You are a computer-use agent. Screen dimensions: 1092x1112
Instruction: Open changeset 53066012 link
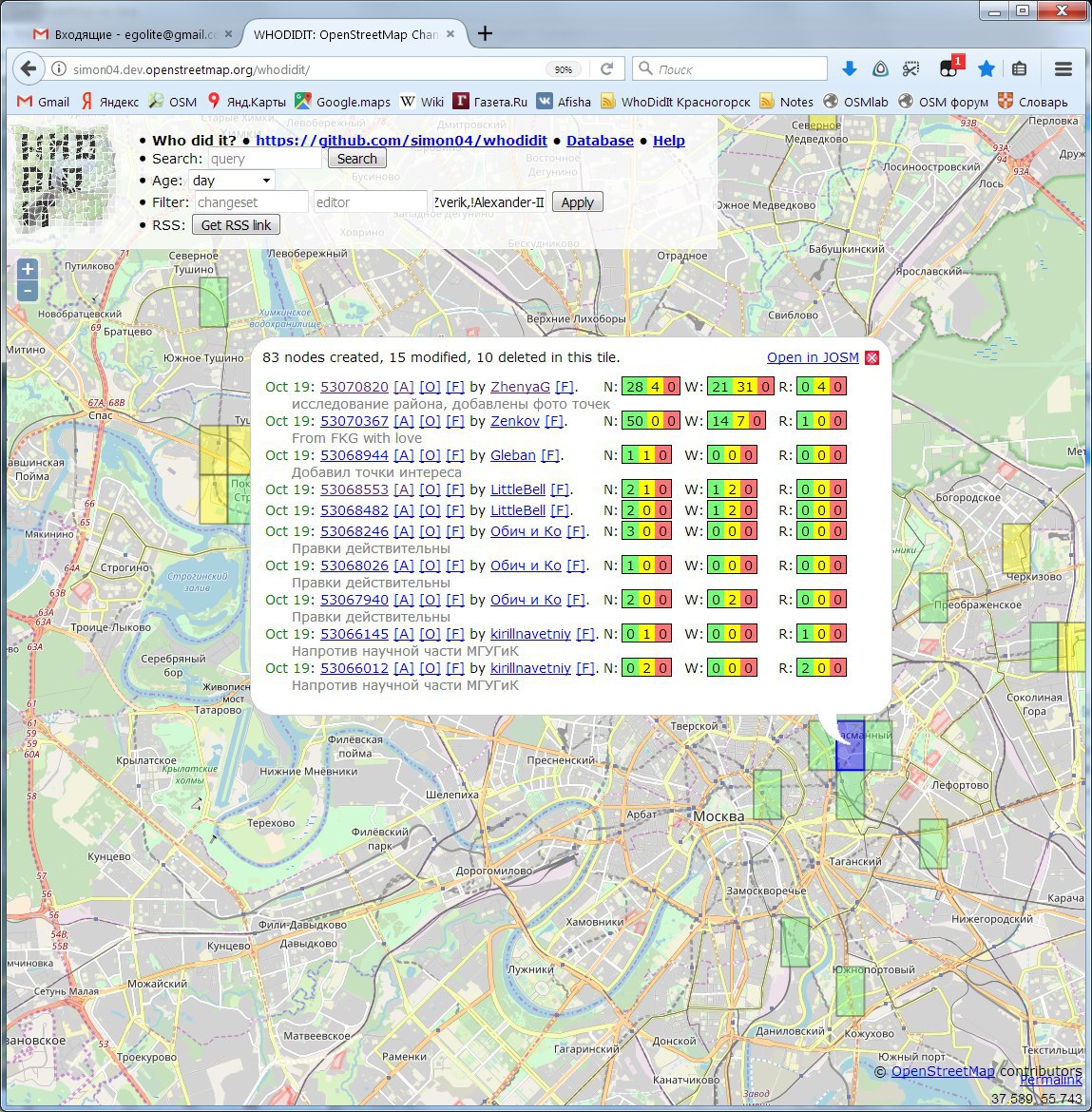[x=354, y=667]
